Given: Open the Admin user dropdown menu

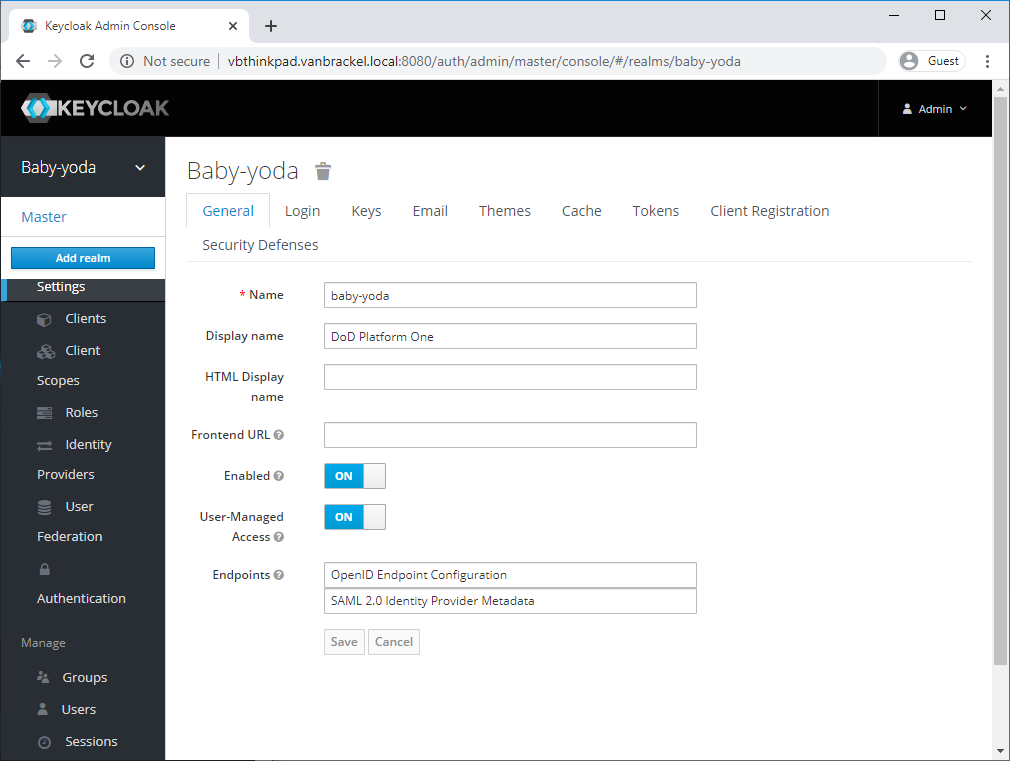Looking at the screenshot, I should [x=935, y=109].
